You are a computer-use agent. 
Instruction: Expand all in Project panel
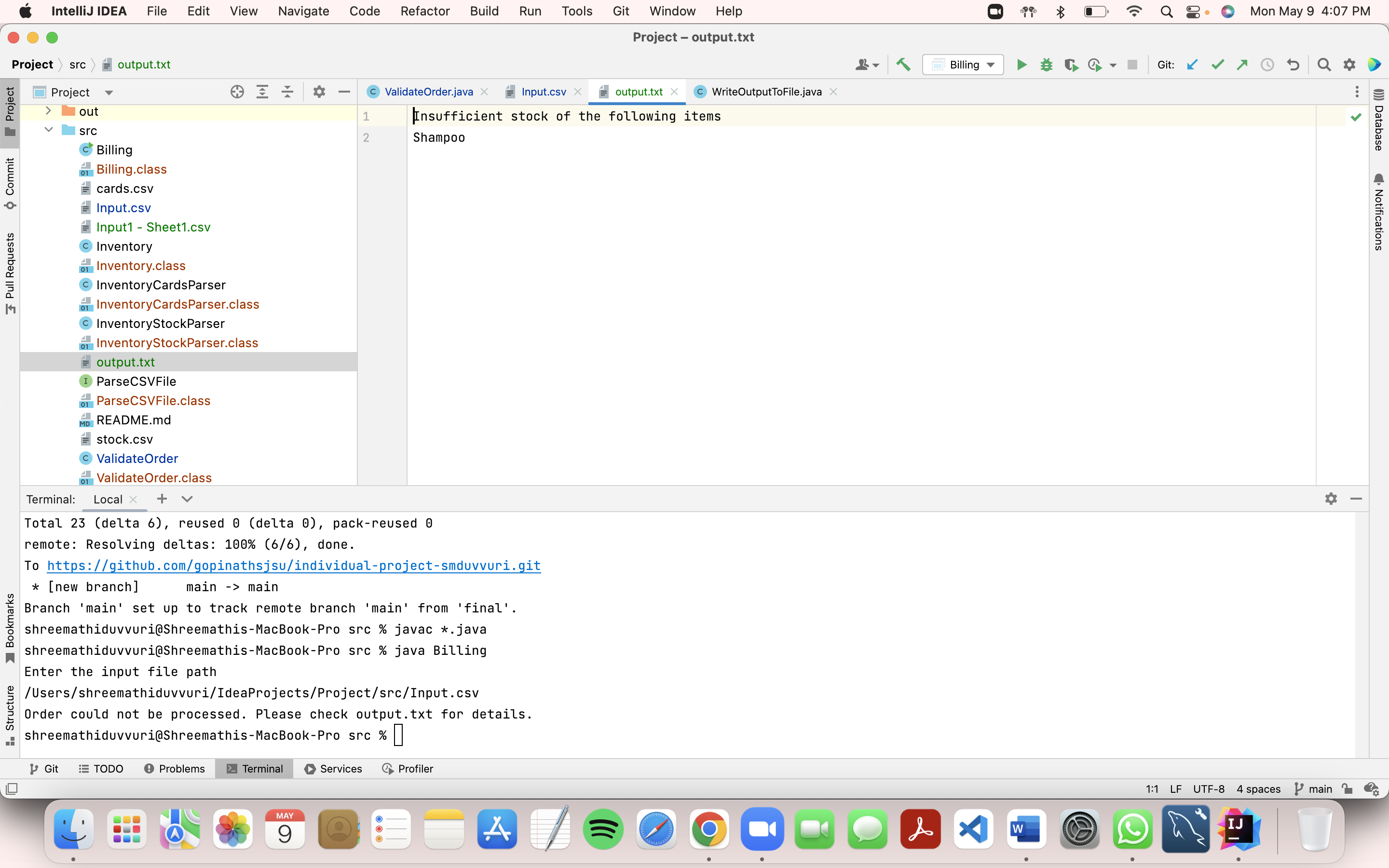coord(262,92)
